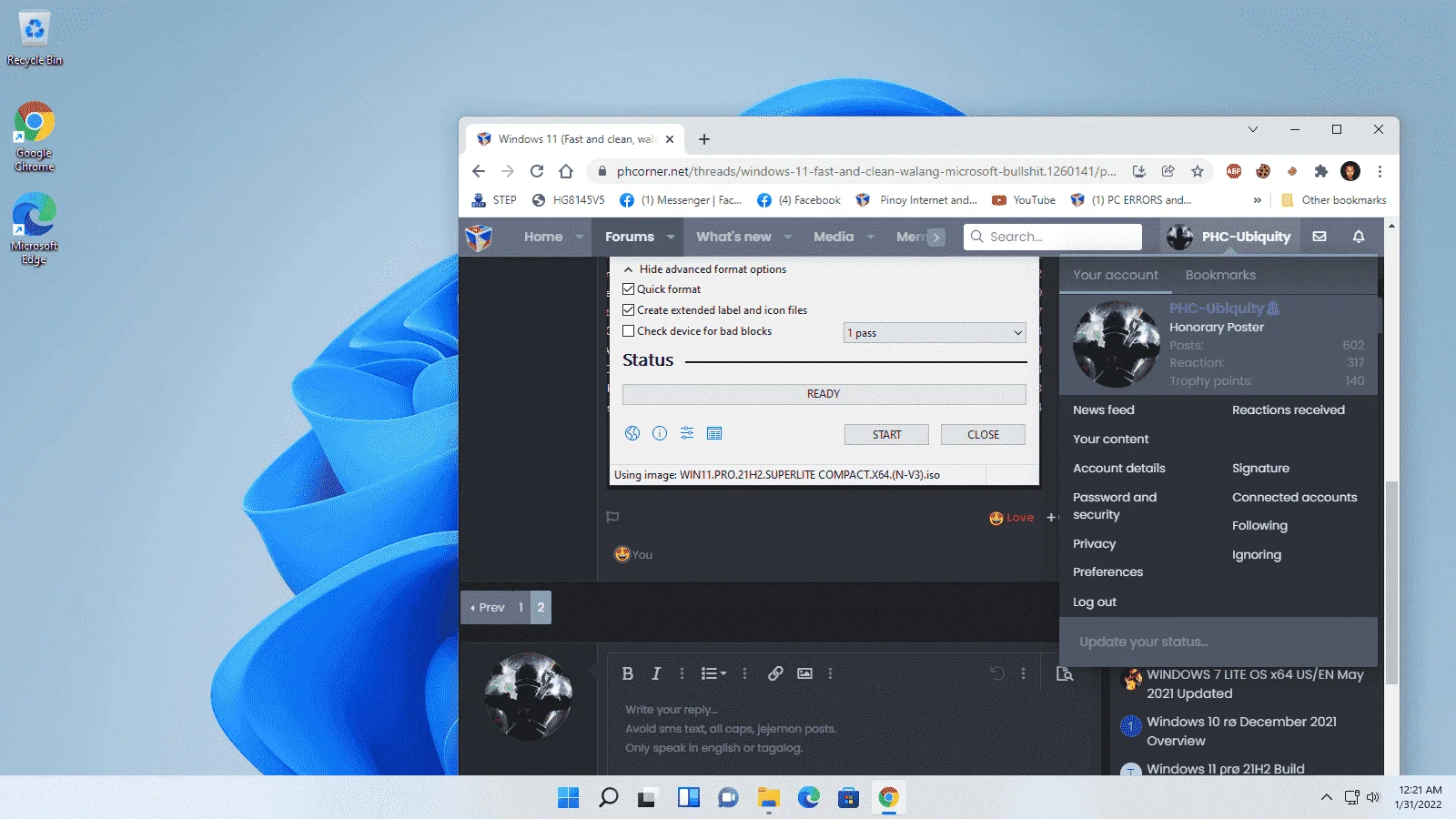Open alerts bell icon on PHCorner
Screen dimensions: 1456x819
click(1359, 237)
